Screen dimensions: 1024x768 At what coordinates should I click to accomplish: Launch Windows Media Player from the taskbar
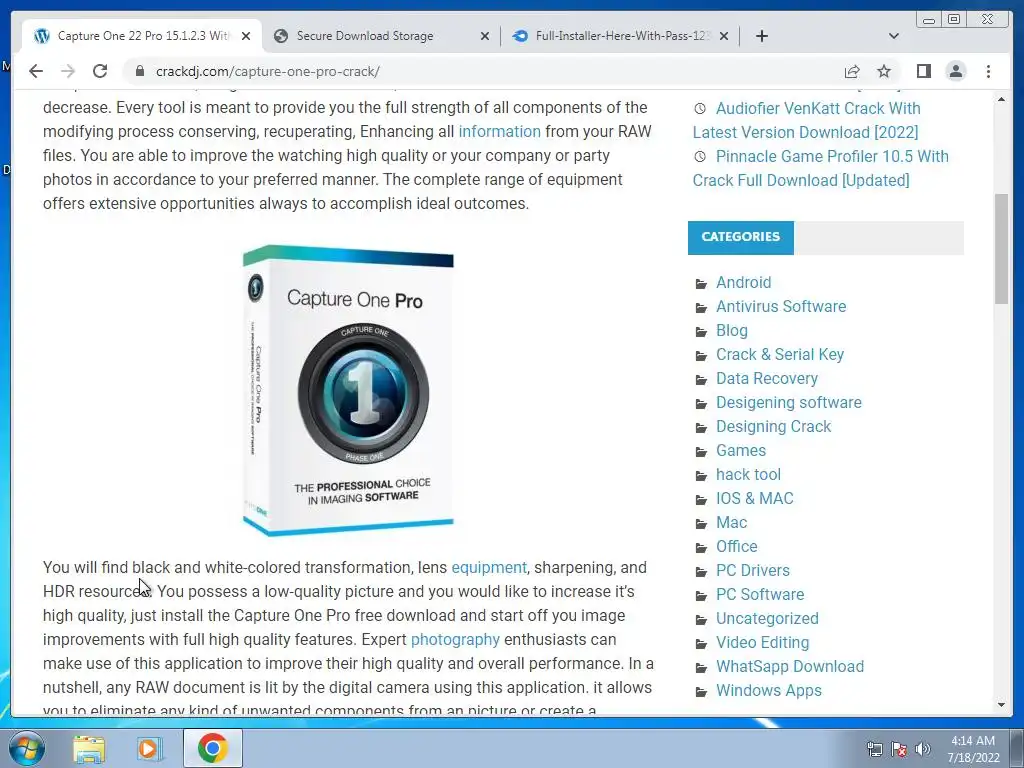coord(148,748)
